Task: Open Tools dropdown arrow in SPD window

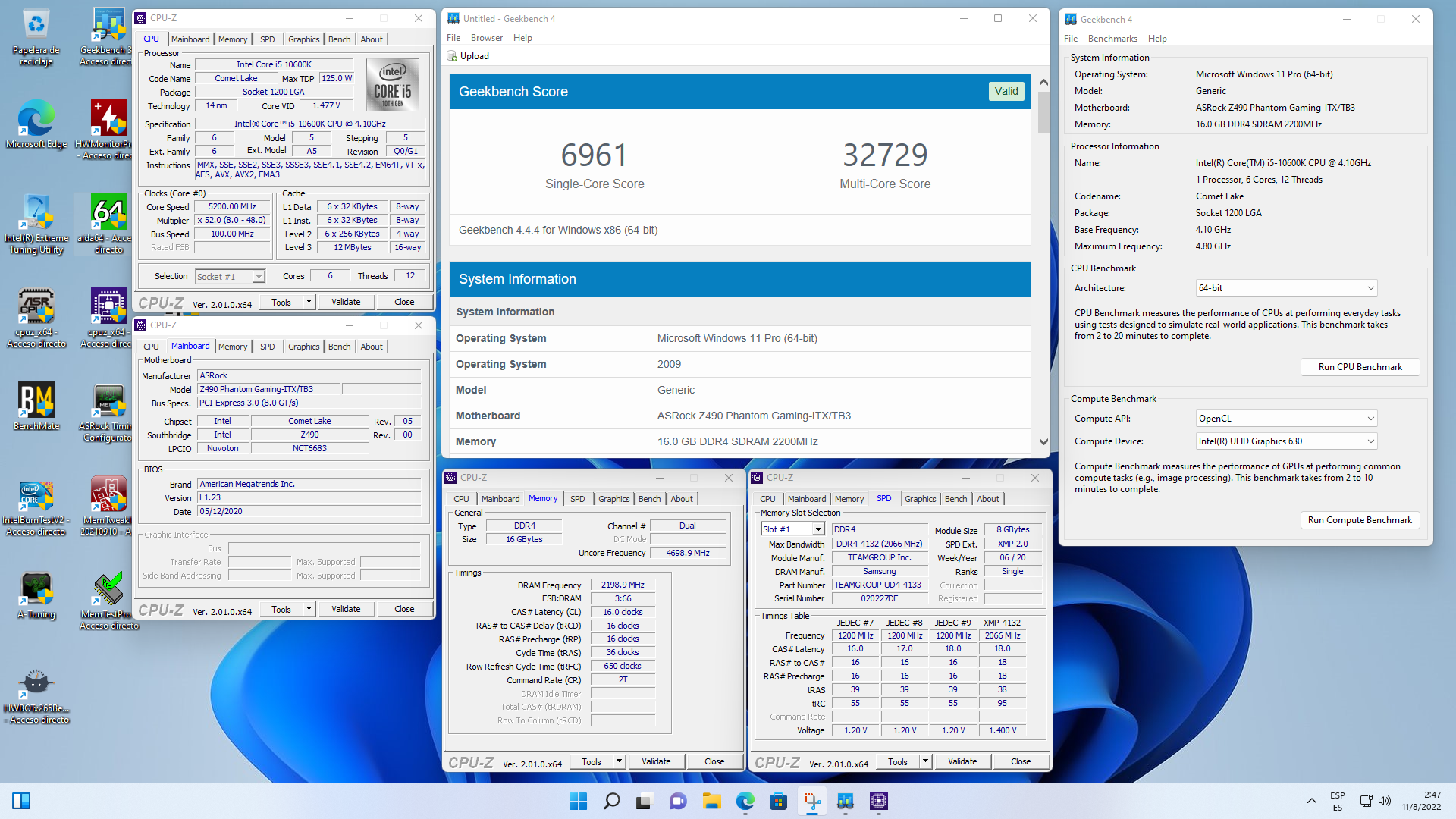Action: [925, 761]
